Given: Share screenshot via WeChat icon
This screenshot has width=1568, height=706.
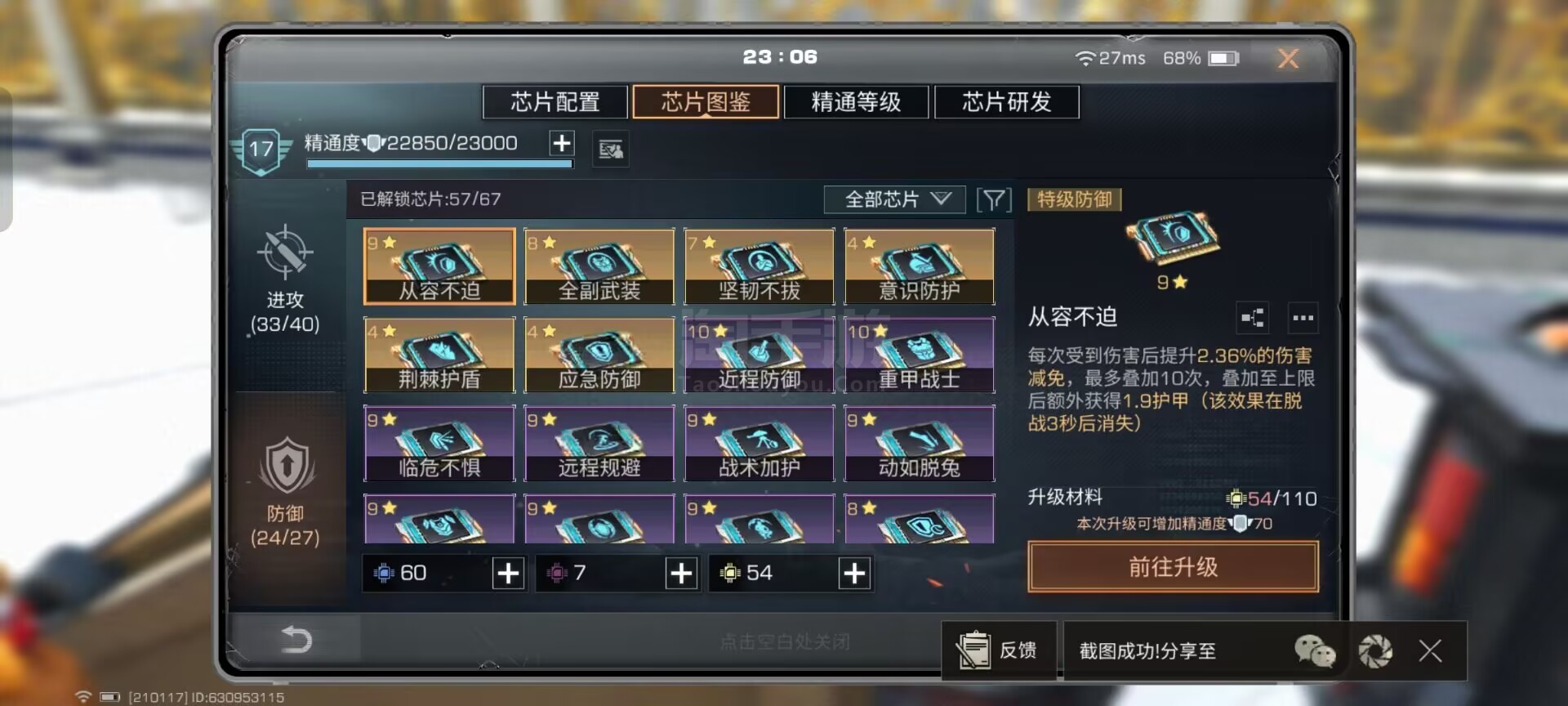Looking at the screenshot, I should point(1314,651).
